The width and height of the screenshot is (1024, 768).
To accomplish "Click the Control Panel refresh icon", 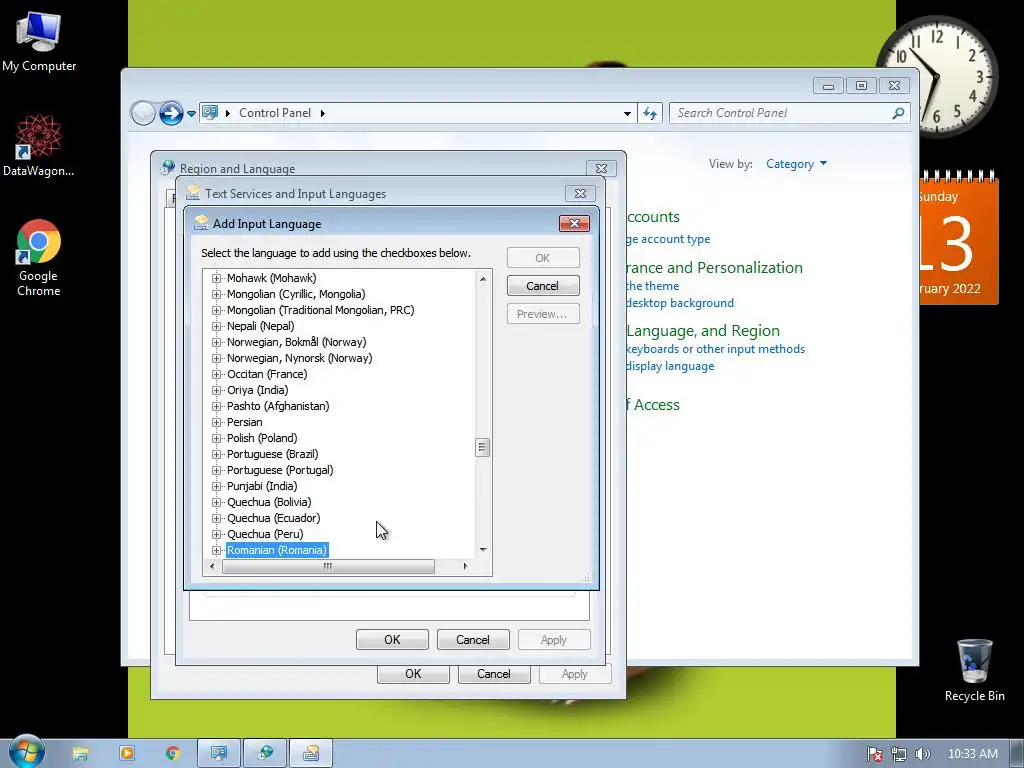I will pos(650,113).
